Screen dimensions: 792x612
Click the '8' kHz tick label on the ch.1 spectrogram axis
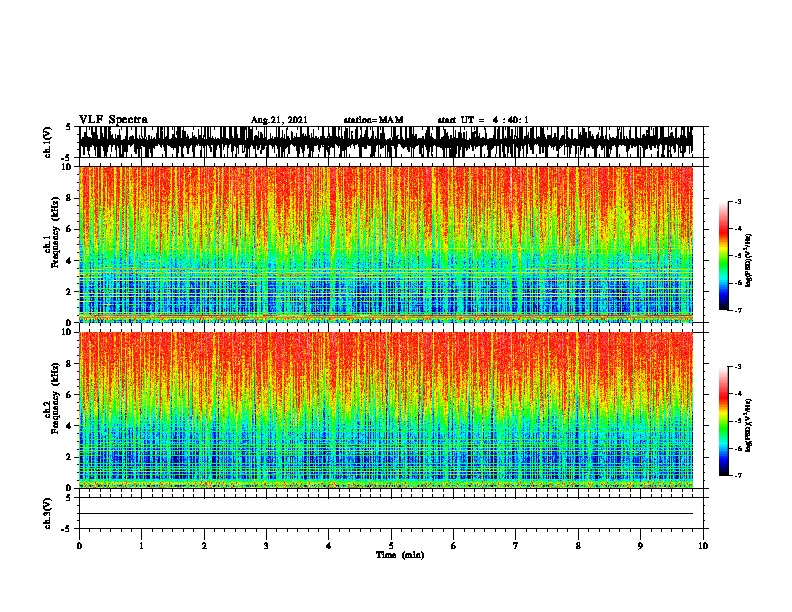tap(69, 198)
